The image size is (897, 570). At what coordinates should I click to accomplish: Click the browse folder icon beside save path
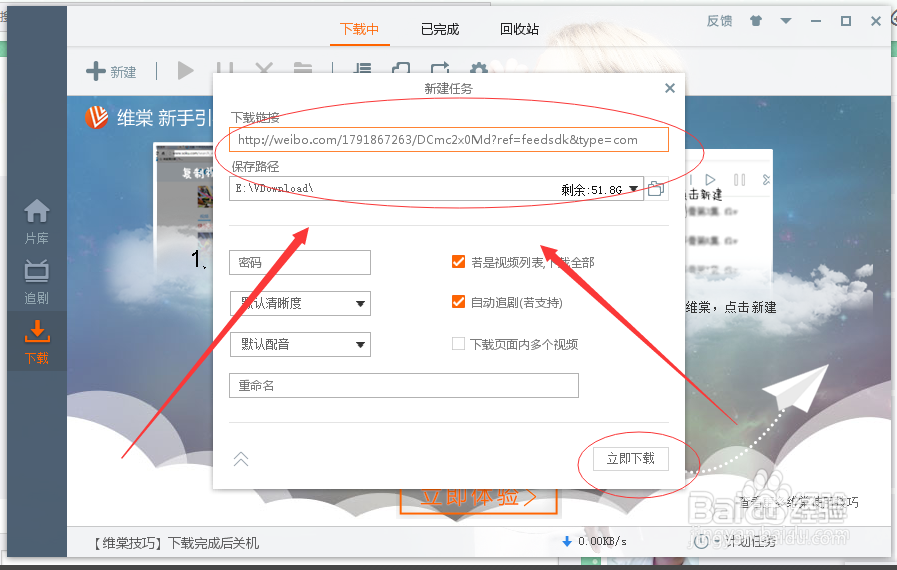pos(656,188)
